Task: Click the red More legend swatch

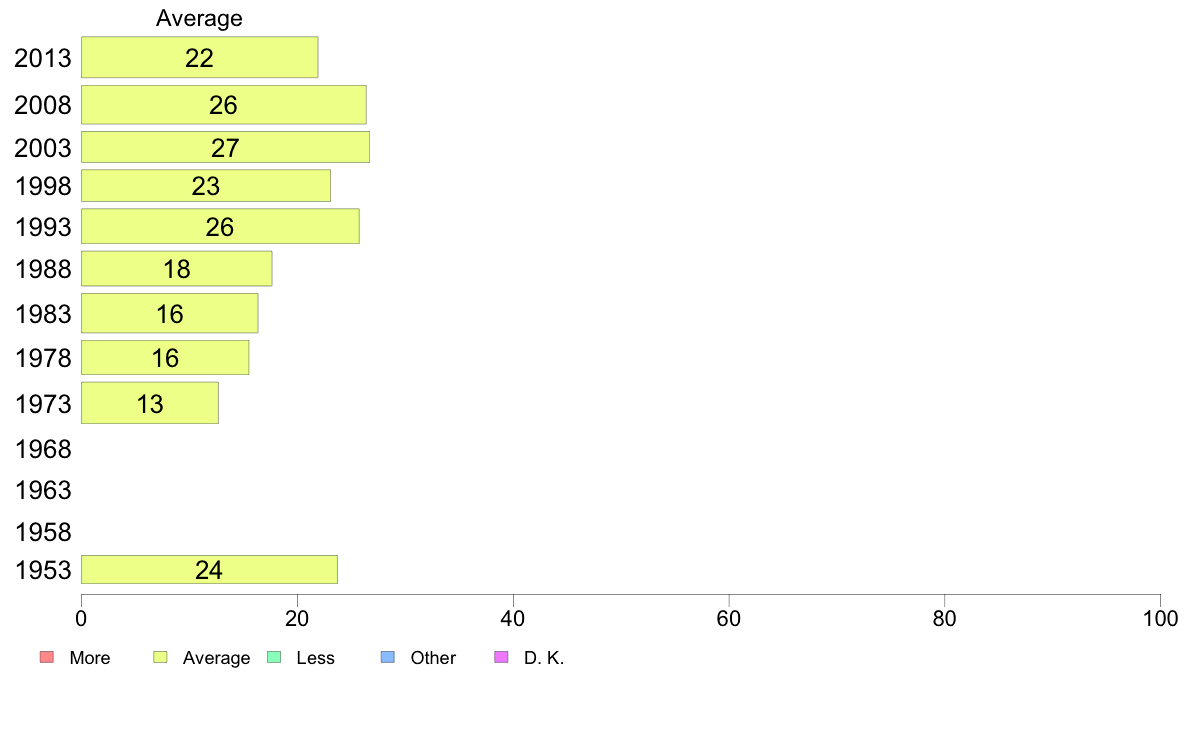Action: pyautogui.click(x=47, y=657)
